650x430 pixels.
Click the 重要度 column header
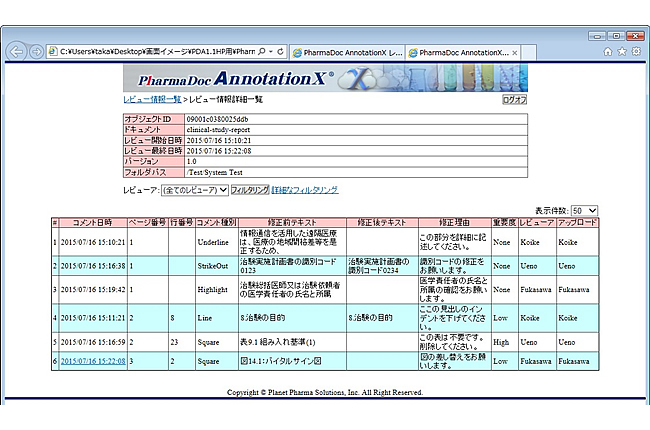tap(504, 222)
